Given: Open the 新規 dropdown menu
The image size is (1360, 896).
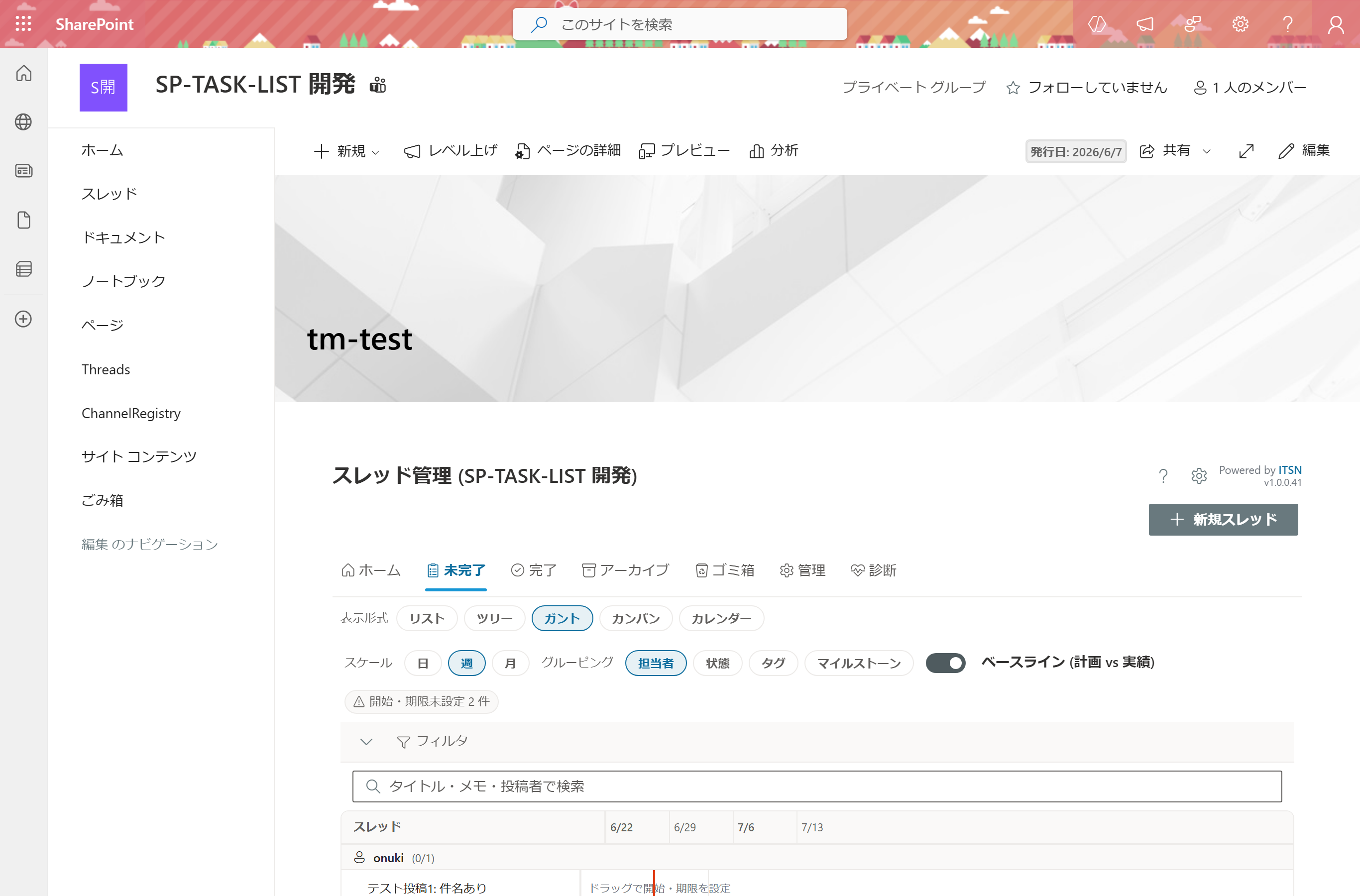Looking at the screenshot, I should pyautogui.click(x=347, y=151).
